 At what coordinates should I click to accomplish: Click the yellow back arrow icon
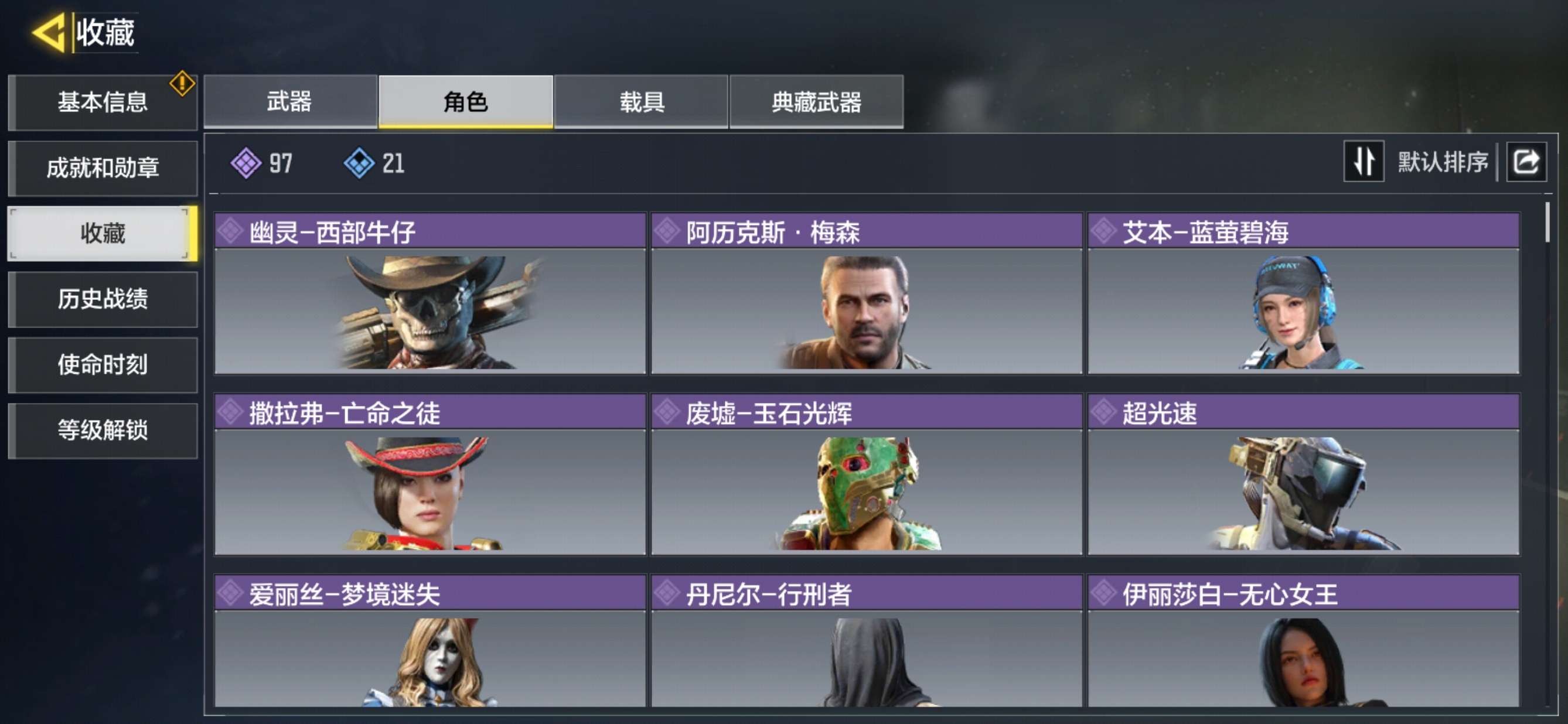tap(49, 32)
